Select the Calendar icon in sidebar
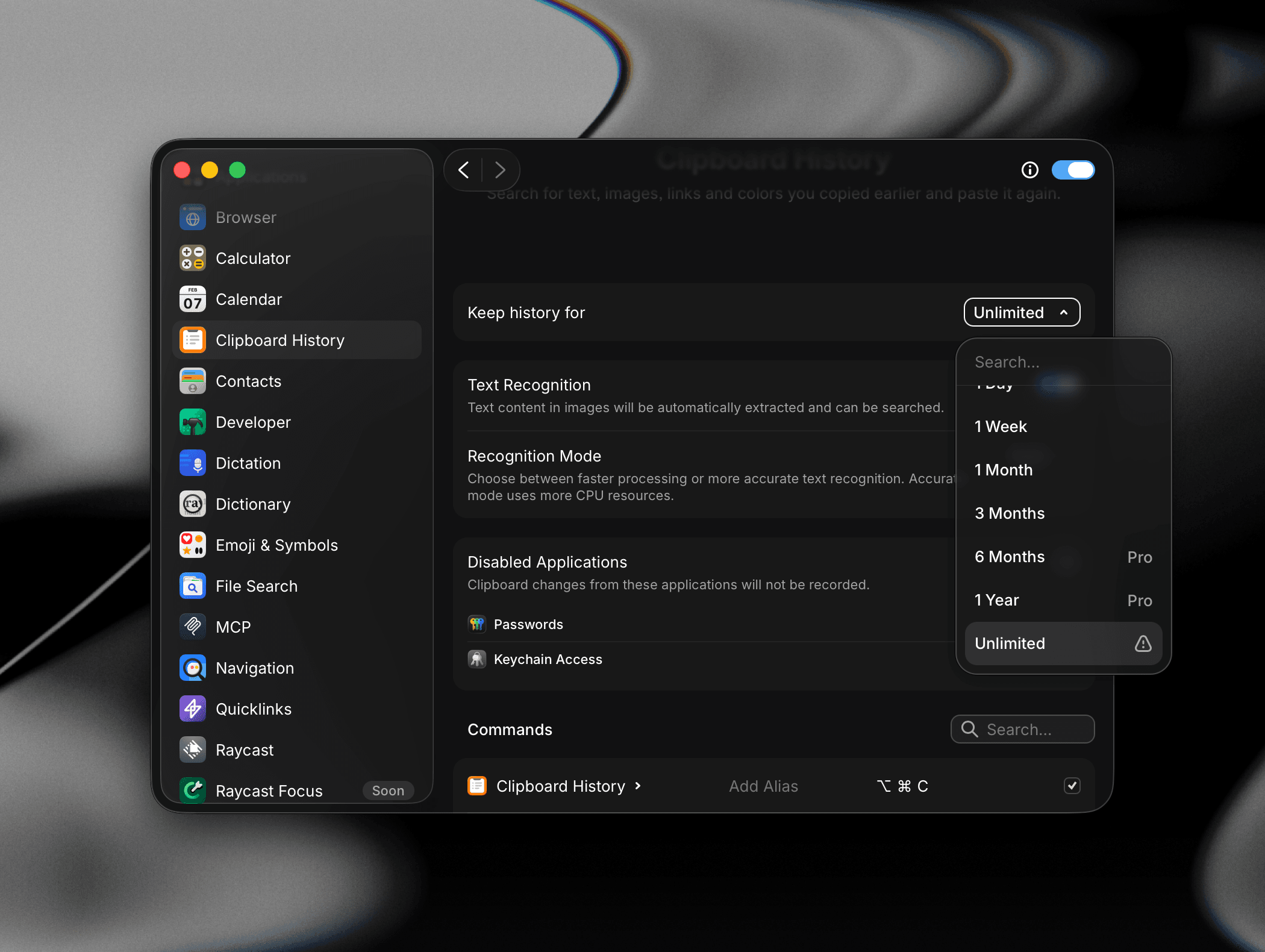This screenshot has width=1265, height=952. point(193,299)
